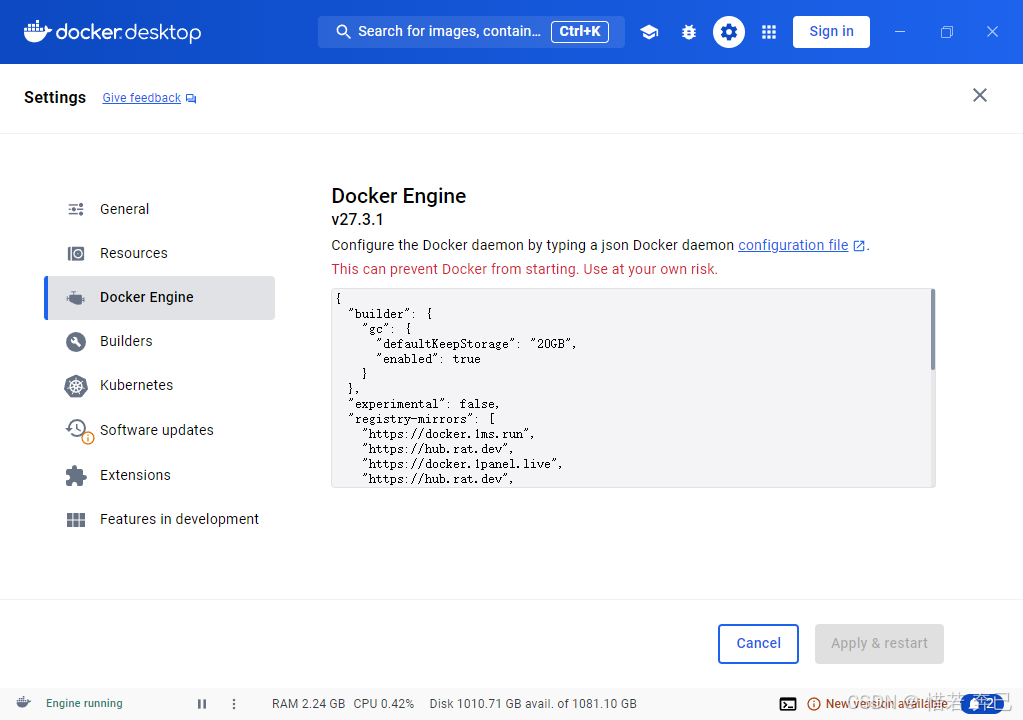Close the Settings panel with X

pyautogui.click(x=979, y=95)
